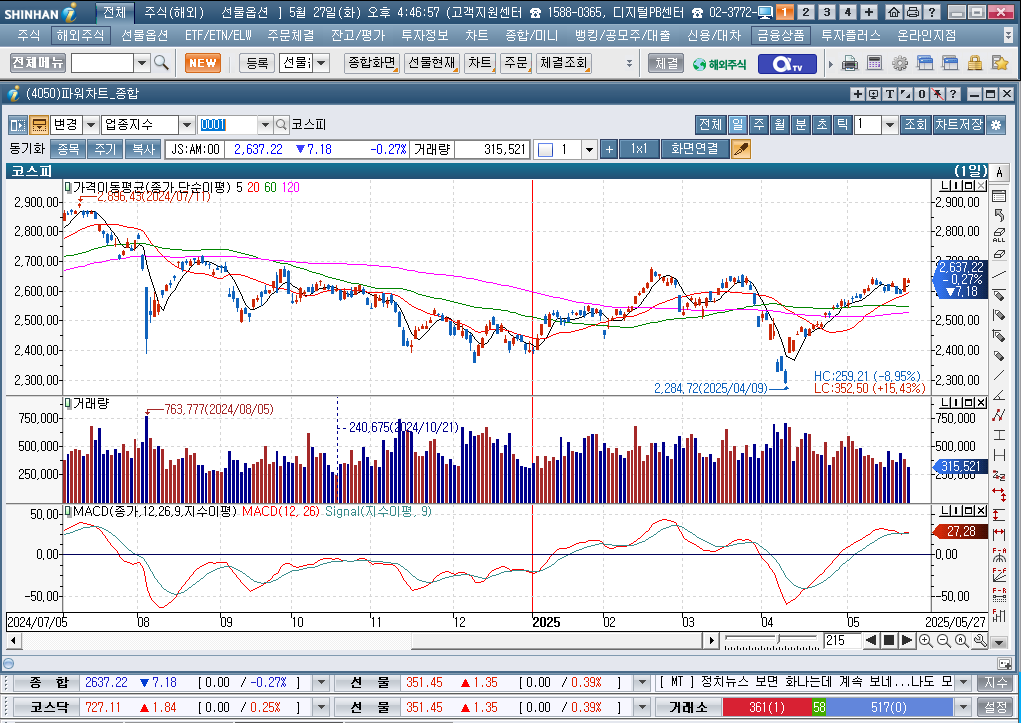Screen dimensions: 1021x723
Task: Open chart settings gear next to 차트저장
Action: point(996,125)
